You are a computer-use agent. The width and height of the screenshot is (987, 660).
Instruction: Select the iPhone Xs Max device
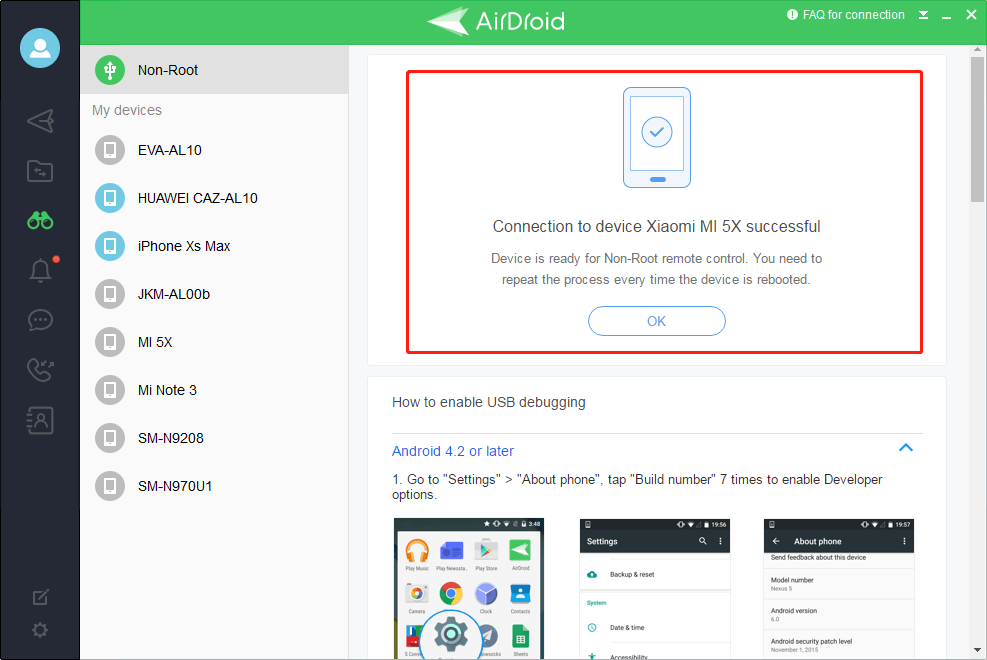(x=184, y=246)
